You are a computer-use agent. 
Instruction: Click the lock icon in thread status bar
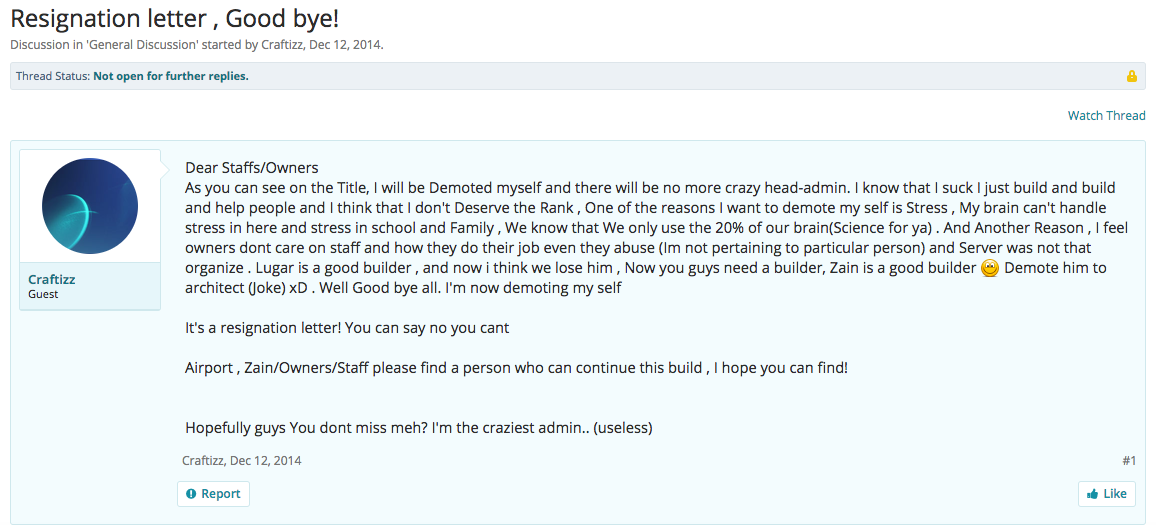1132,76
